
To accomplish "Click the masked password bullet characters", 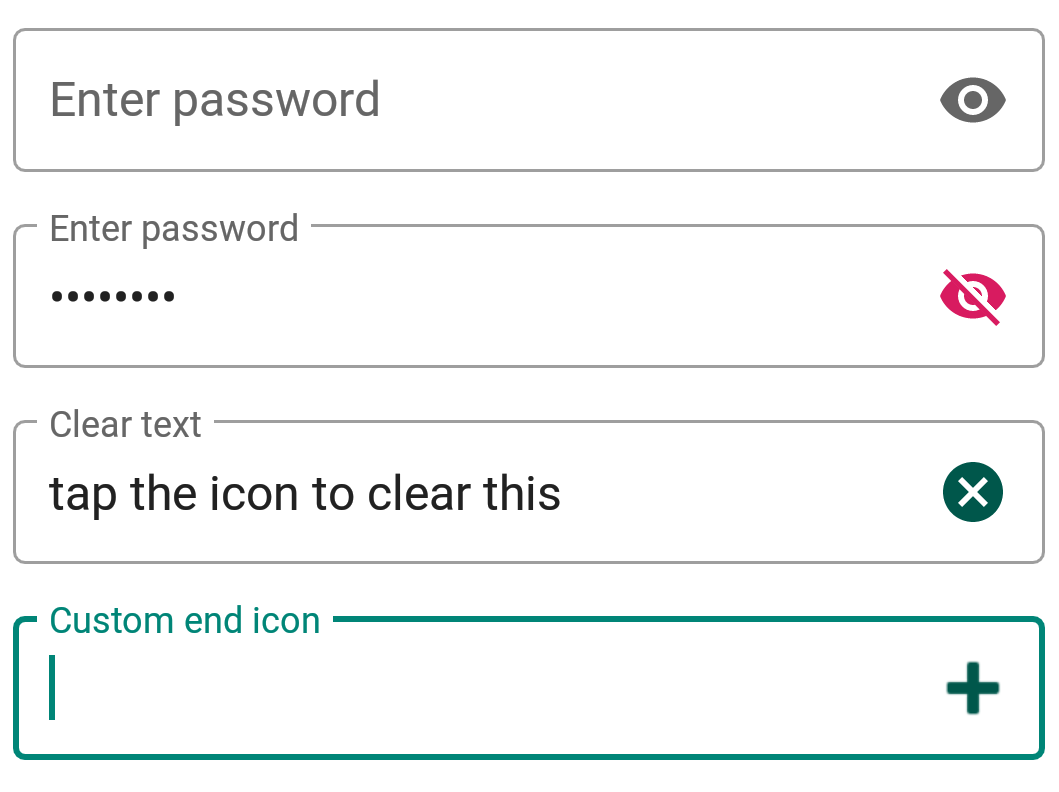I will click(x=113, y=296).
